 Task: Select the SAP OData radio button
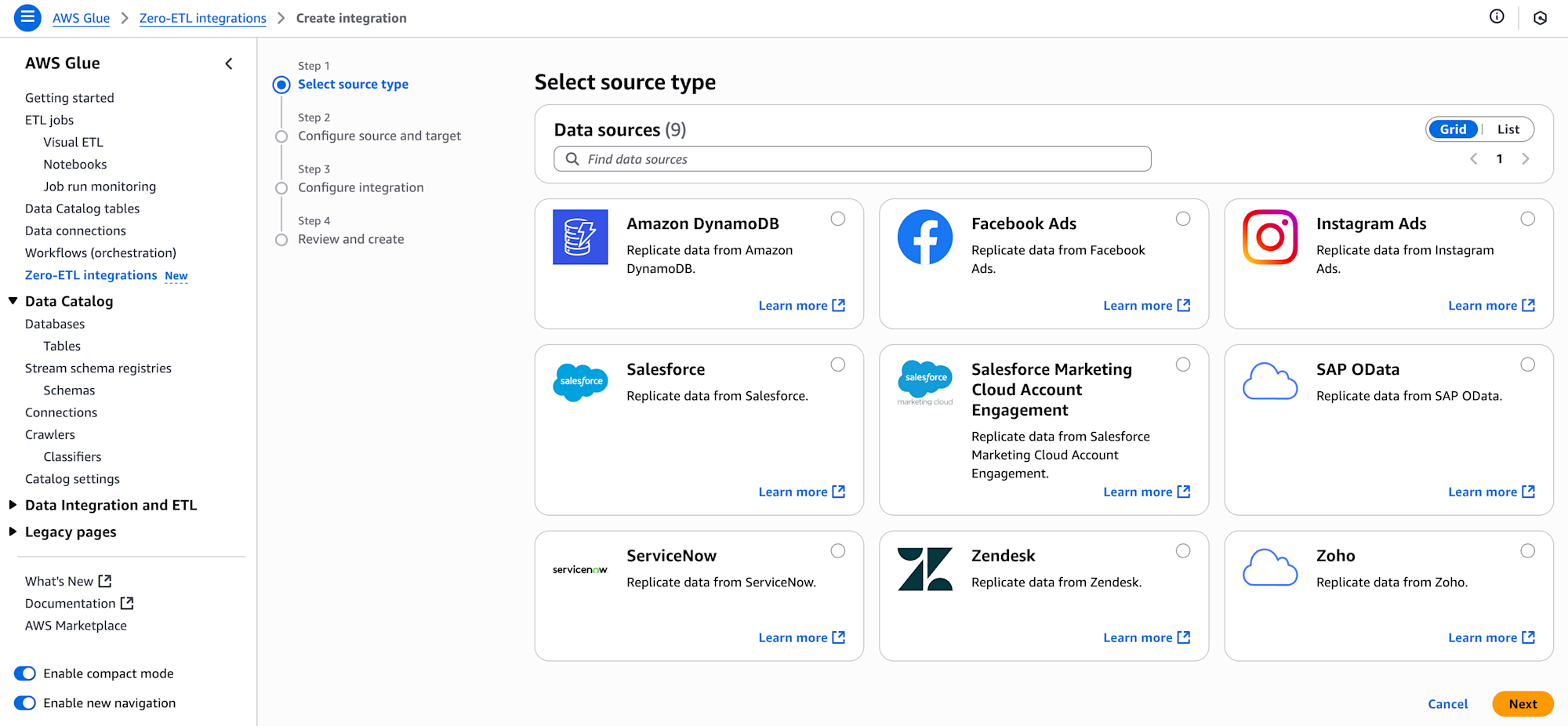1528,365
